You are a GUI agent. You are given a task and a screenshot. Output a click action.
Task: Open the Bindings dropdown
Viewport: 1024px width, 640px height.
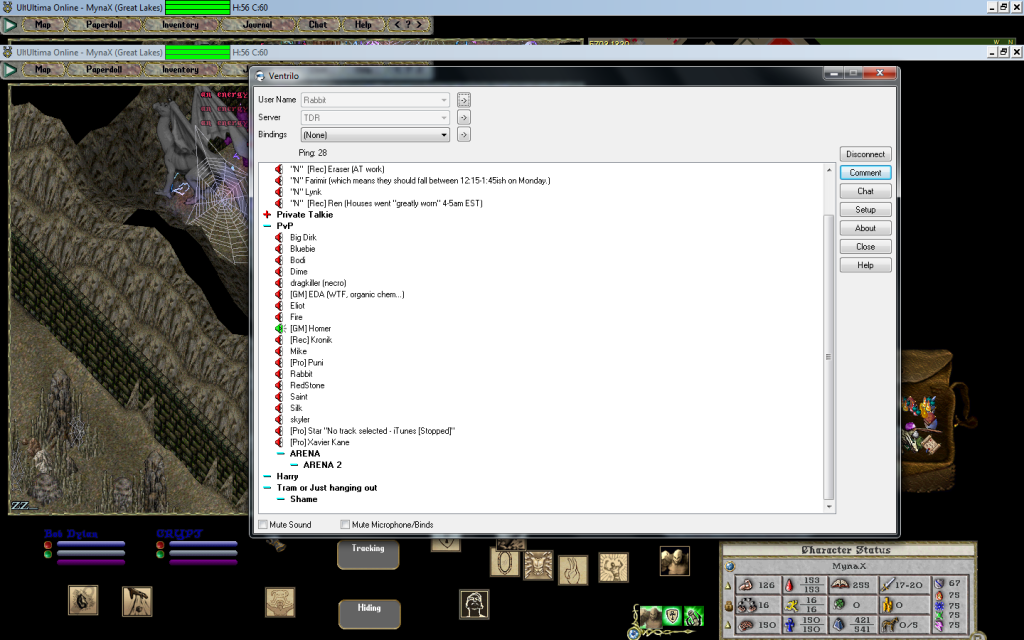375,135
